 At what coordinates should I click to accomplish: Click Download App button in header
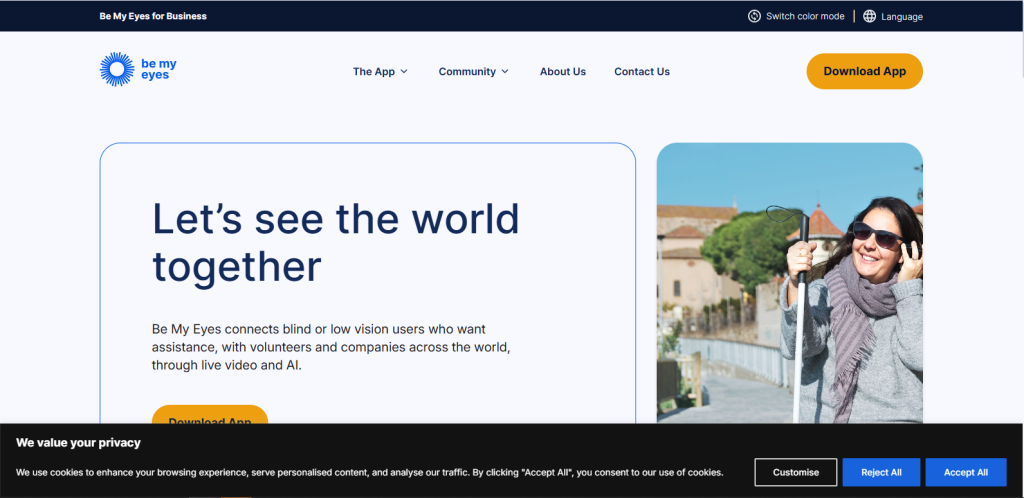point(865,71)
